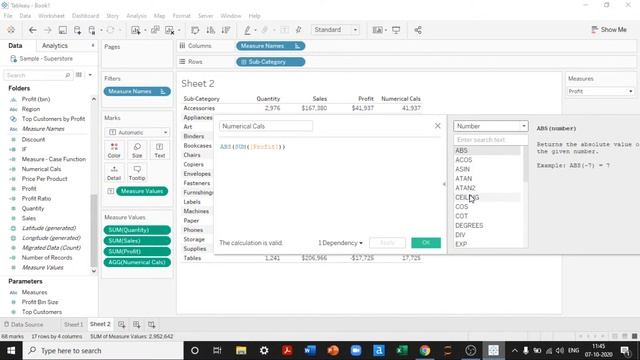The image size is (640, 360).
Task: Click the Show Me button
Action: click(609, 30)
